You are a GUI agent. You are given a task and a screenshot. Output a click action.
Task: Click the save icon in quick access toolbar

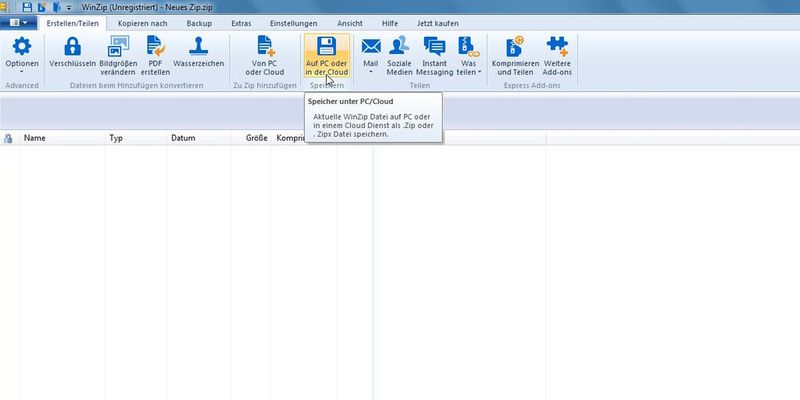pyautogui.click(x=27, y=8)
